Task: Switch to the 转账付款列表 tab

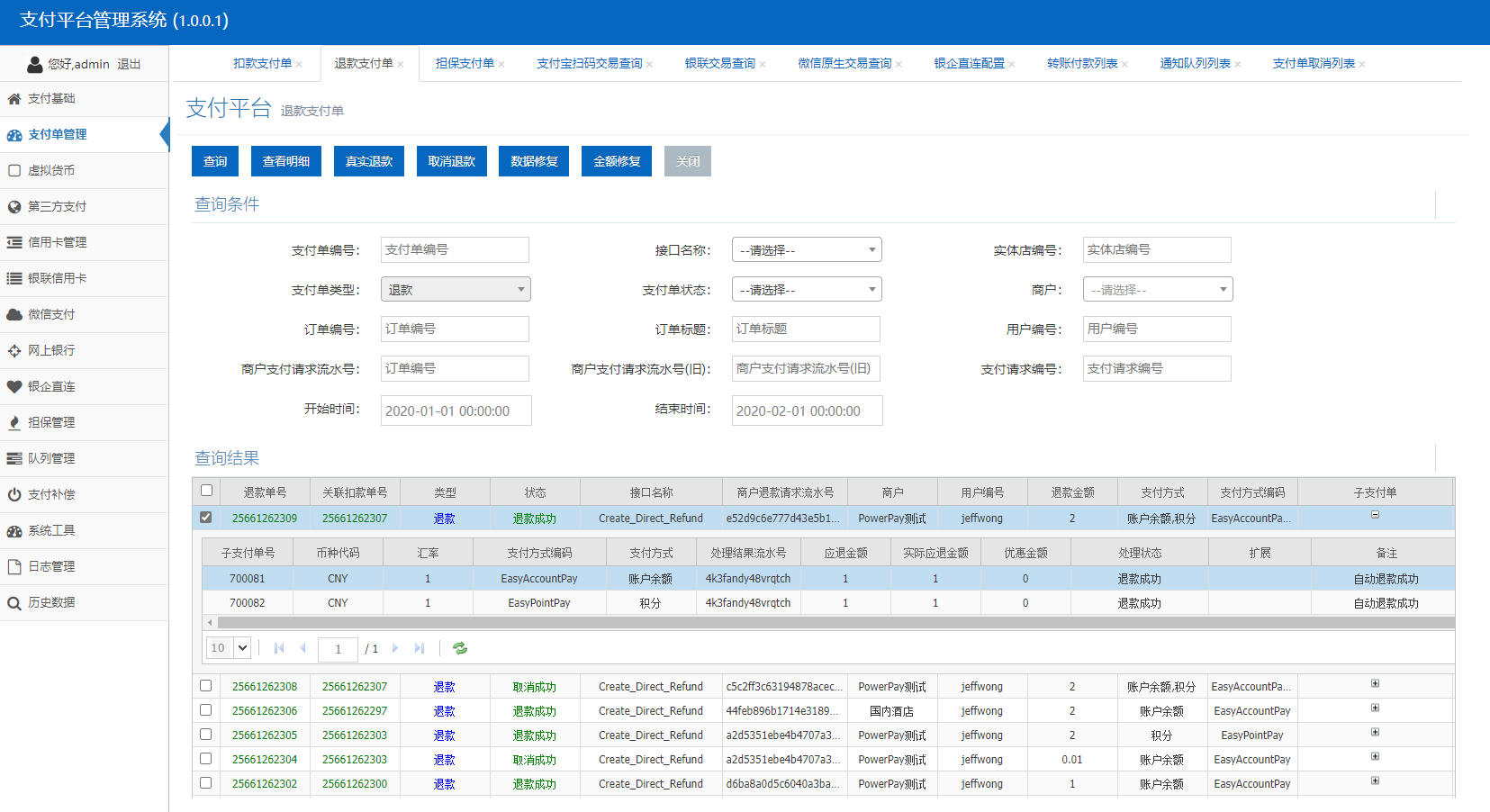Action: coord(1082,64)
